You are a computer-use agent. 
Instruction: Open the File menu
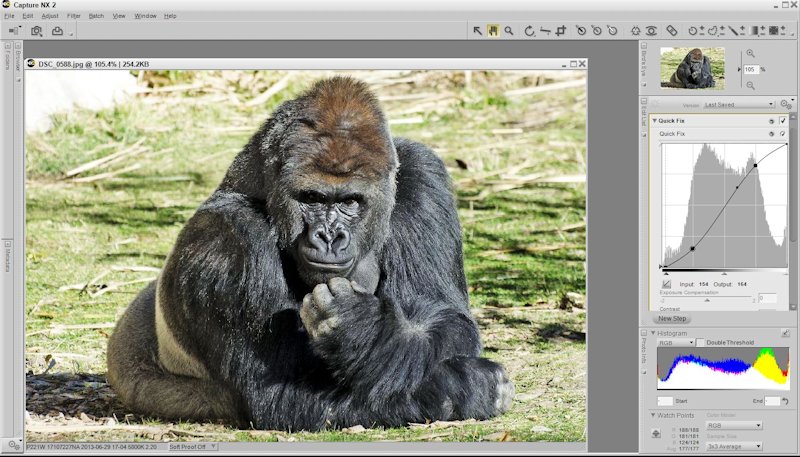9,16
